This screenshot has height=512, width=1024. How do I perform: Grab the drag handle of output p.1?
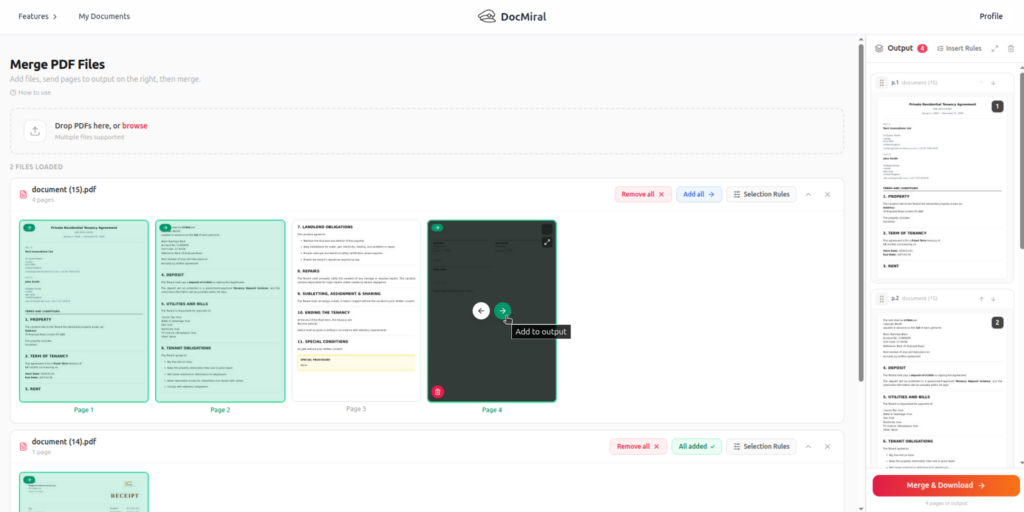tap(882, 83)
